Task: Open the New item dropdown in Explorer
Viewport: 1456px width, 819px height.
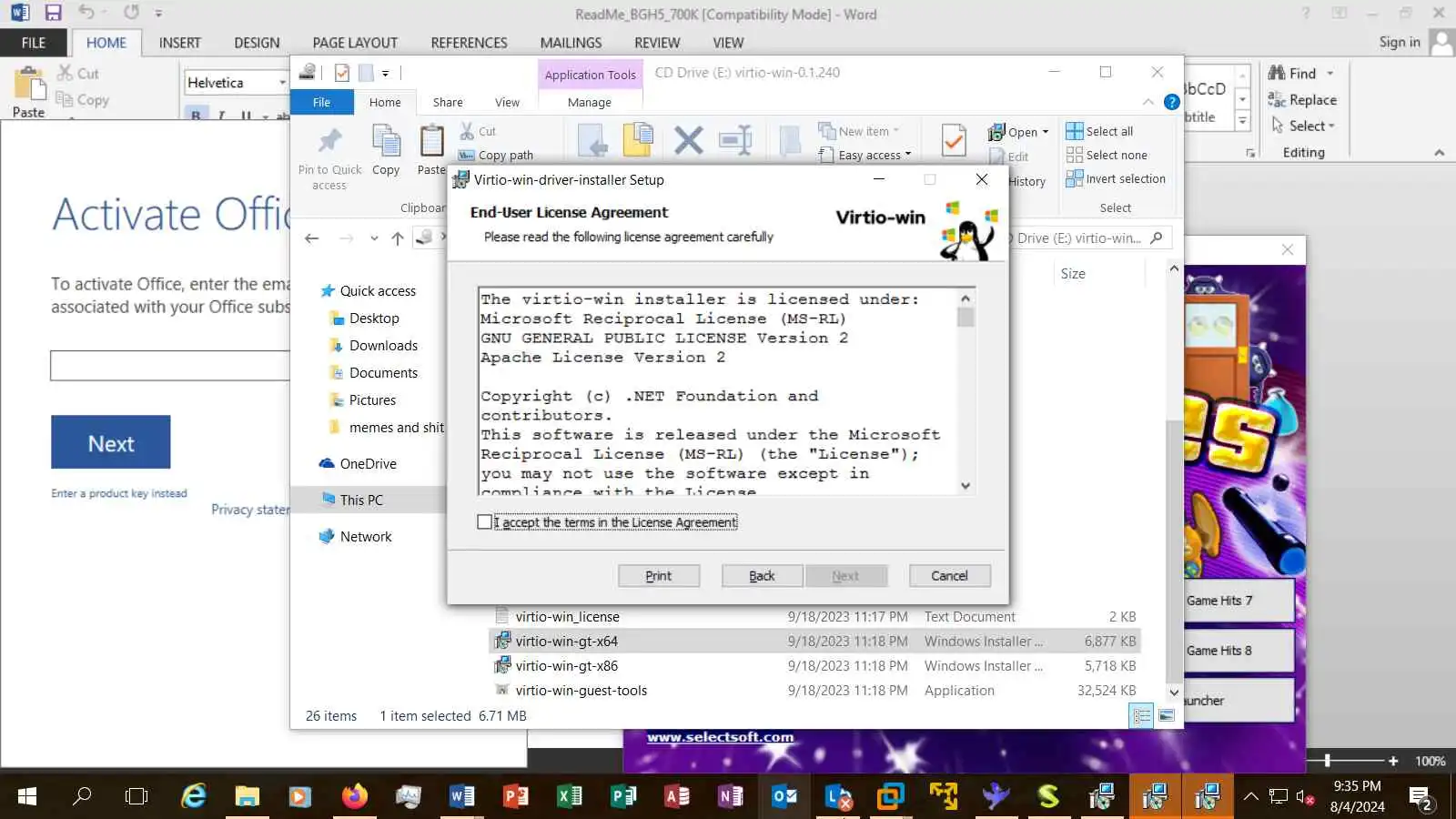Action: [x=858, y=131]
